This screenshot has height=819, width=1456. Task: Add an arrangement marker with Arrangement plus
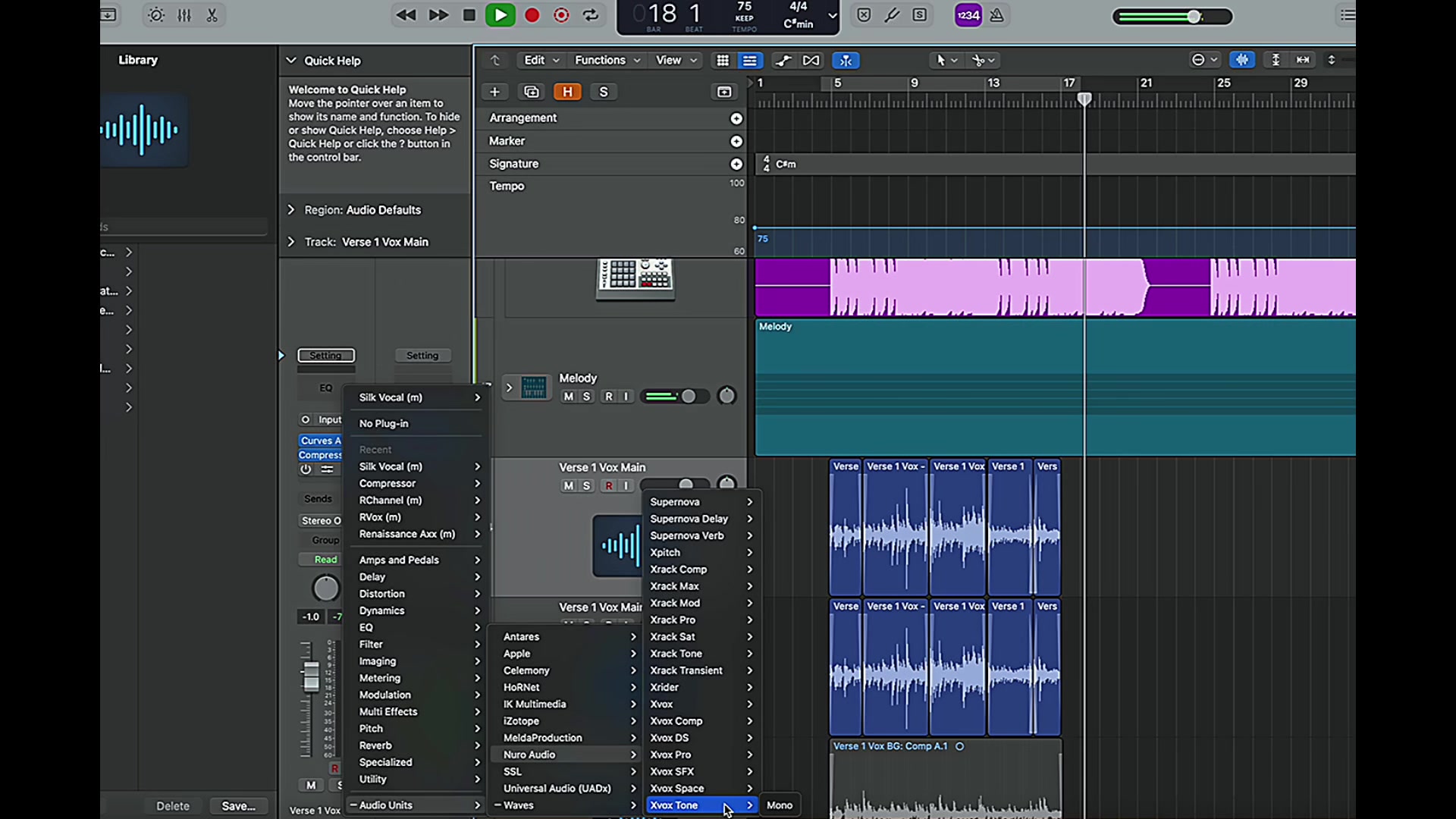click(x=736, y=118)
